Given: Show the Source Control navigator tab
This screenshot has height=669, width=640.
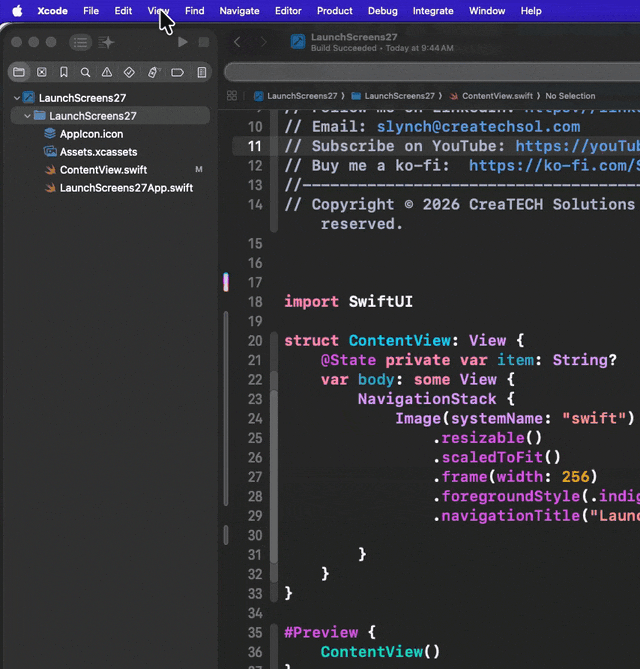Looking at the screenshot, I should [41, 72].
